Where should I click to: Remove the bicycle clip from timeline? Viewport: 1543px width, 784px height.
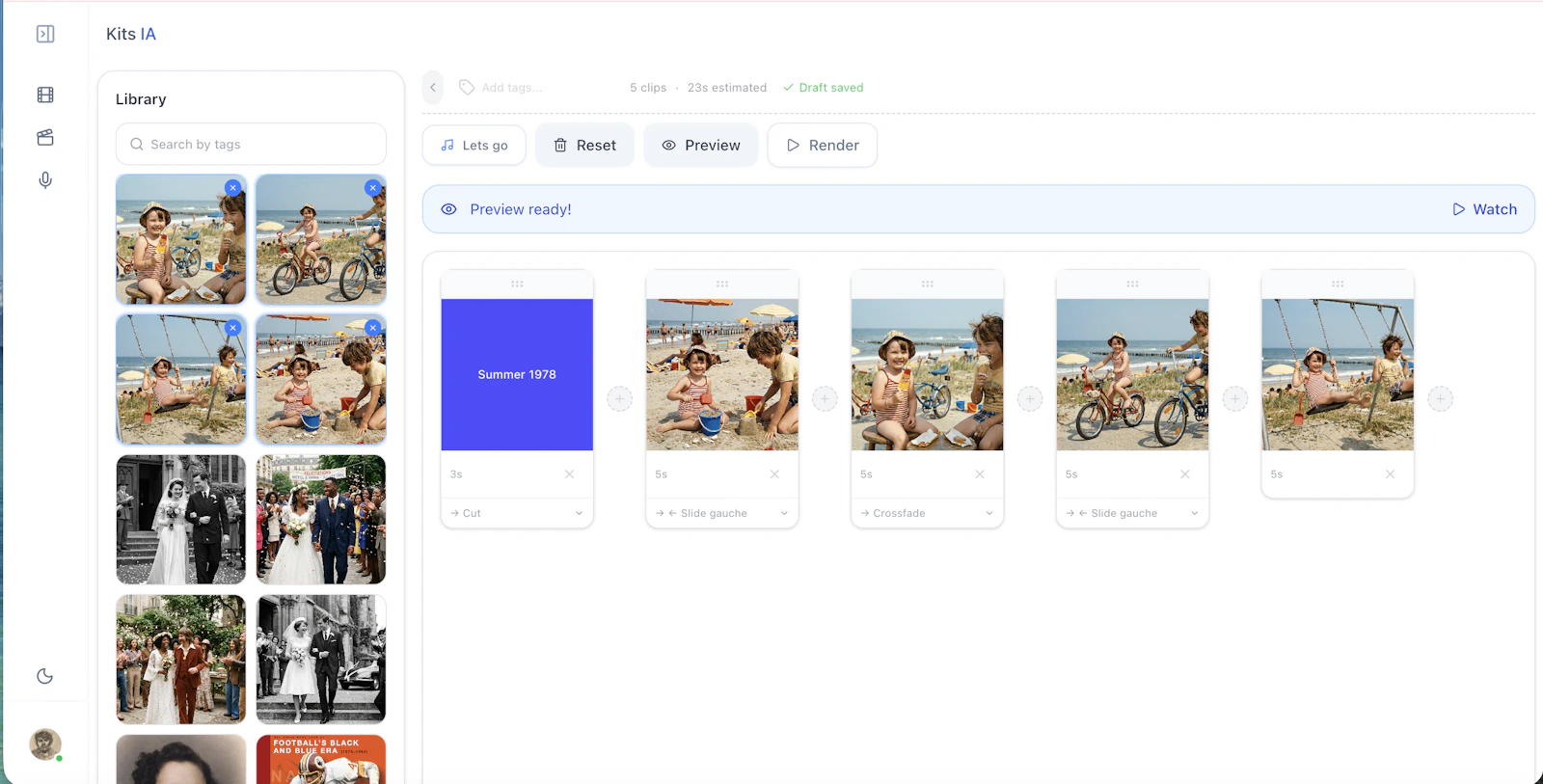click(1185, 474)
